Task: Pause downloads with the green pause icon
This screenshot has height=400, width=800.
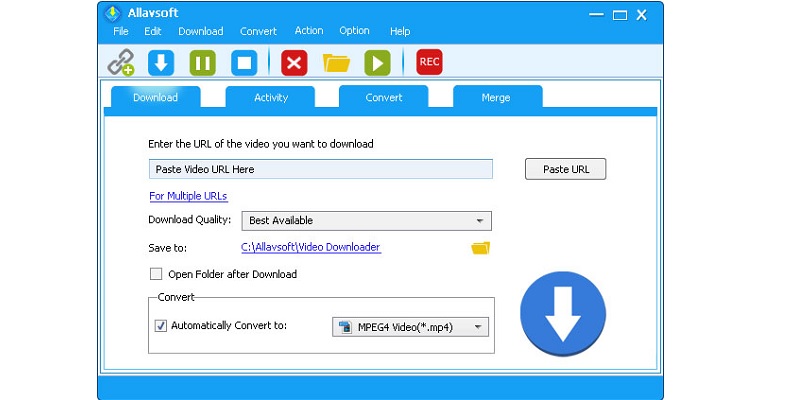Action: pyautogui.click(x=203, y=63)
